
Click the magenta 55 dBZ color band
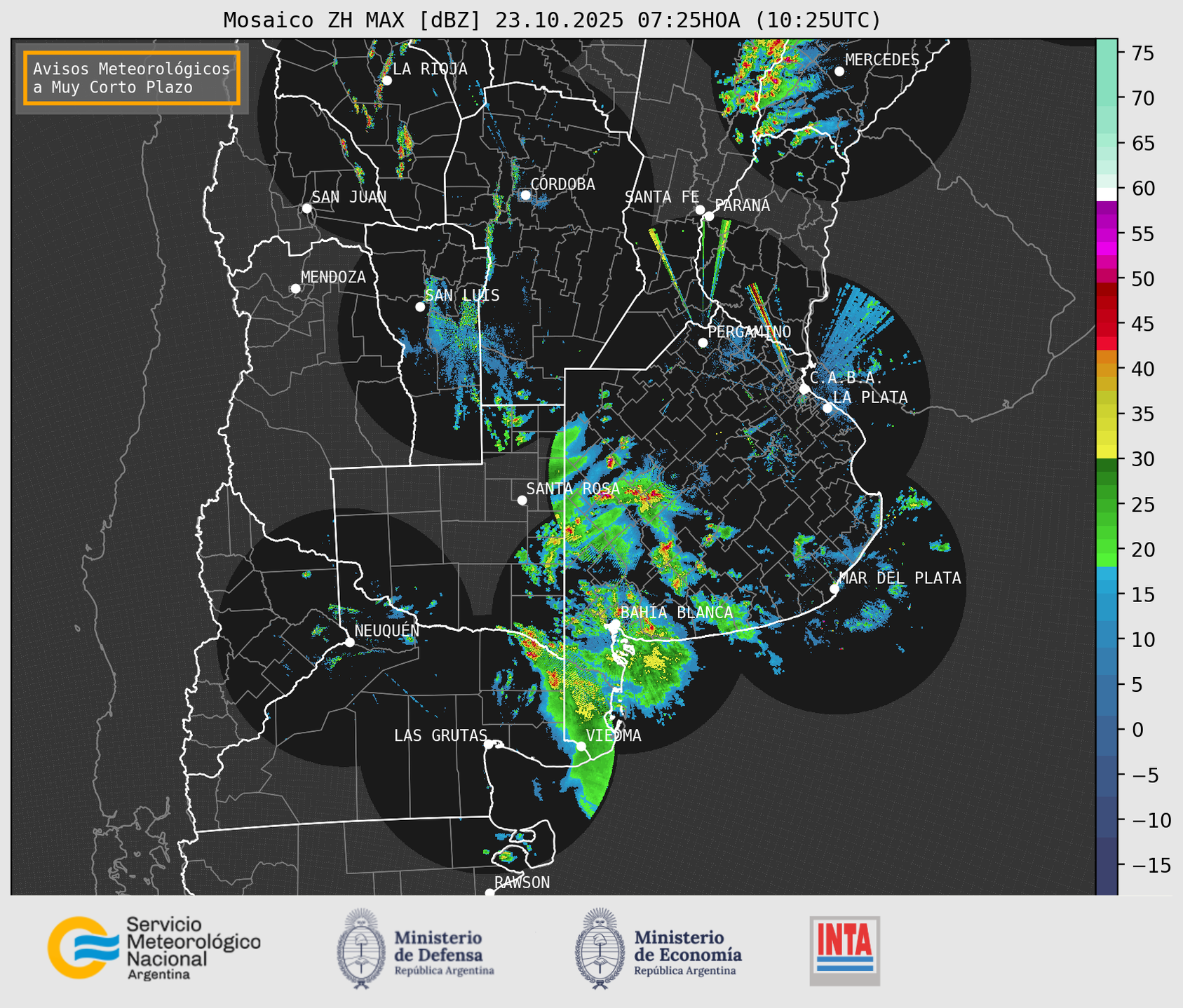[1107, 236]
